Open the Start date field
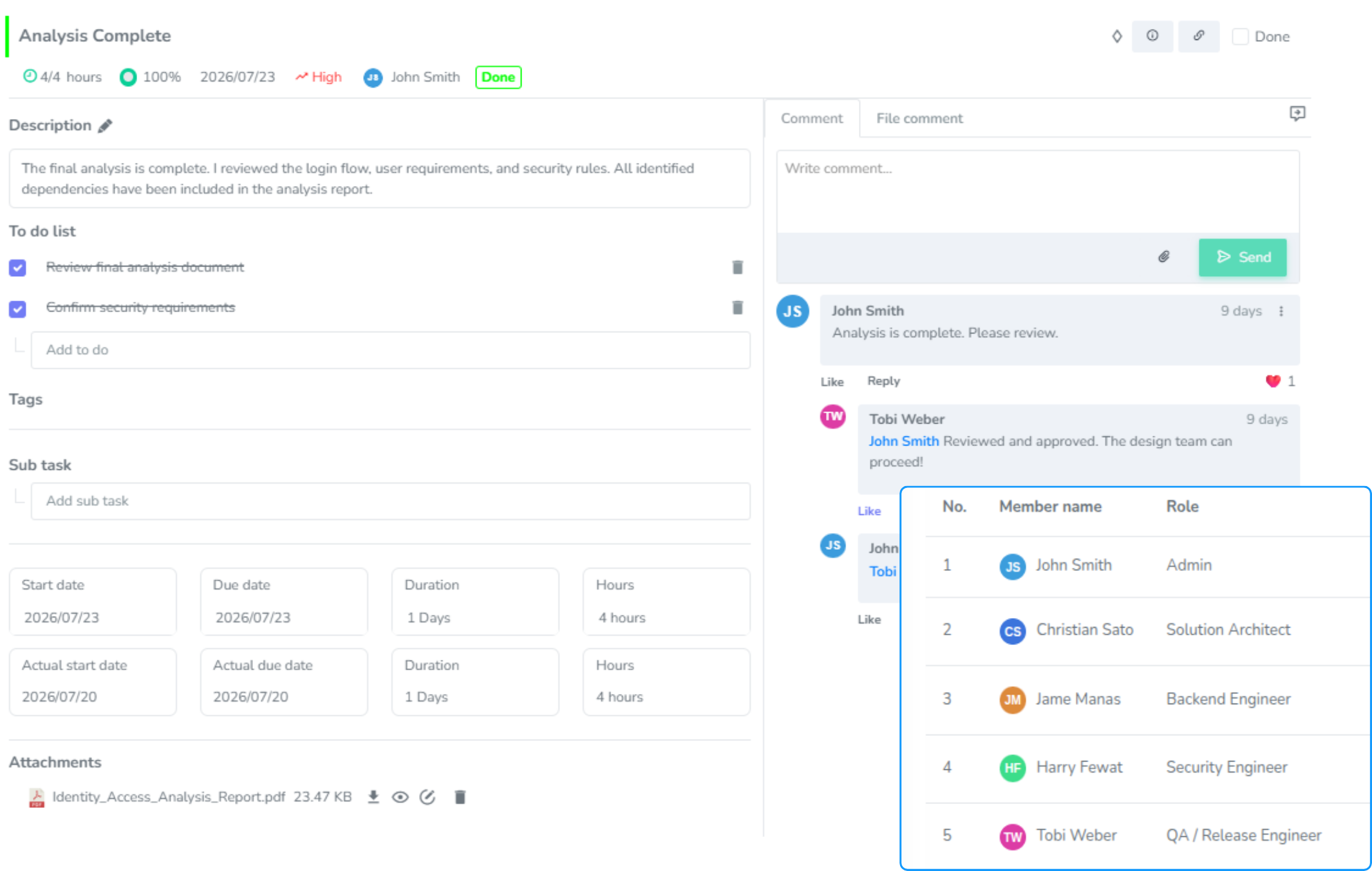The height and width of the screenshot is (871, 1372). pyautogui.click(x=93, y=601)
